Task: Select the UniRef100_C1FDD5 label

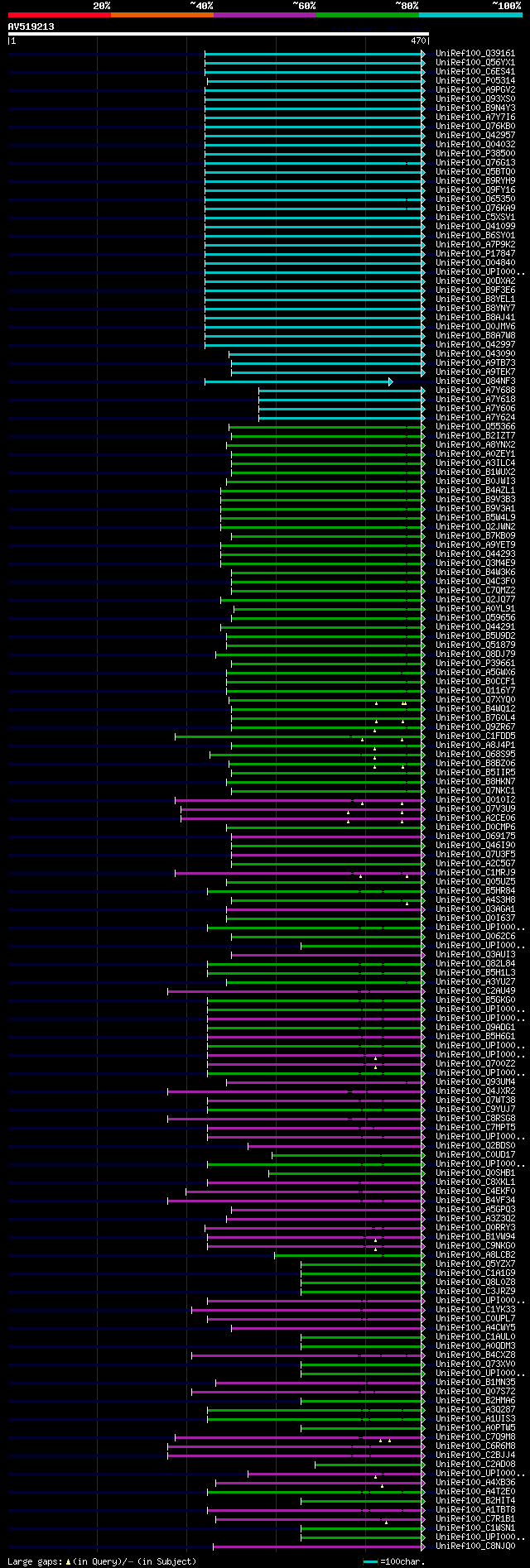Action: pos(475,736)
